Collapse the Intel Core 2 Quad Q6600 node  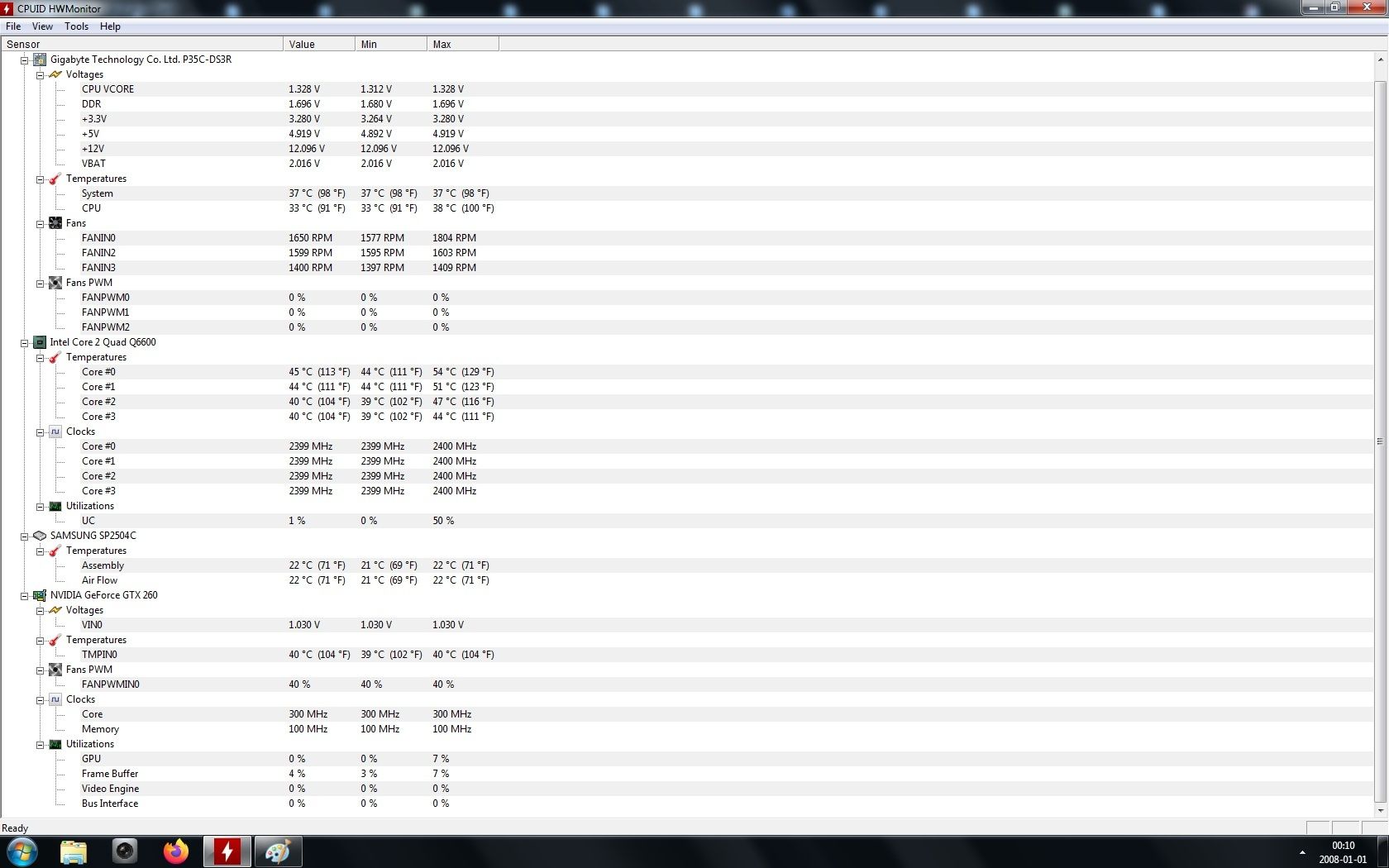click(25, 343)
